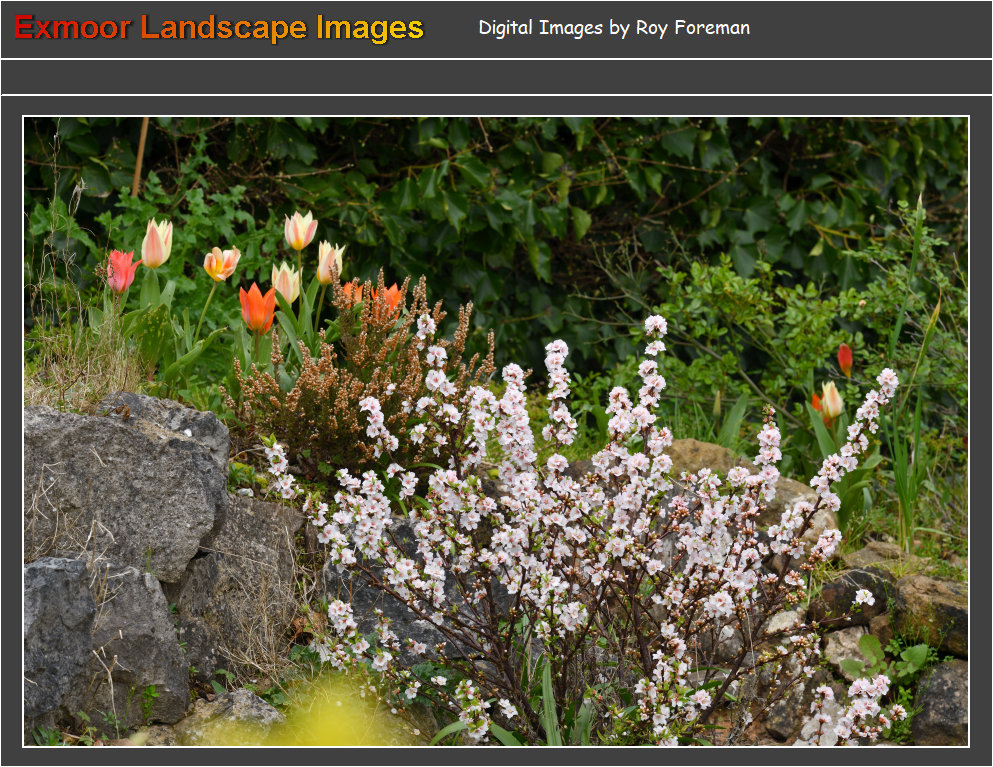Click the mossy rock at the photo's right edge

pos(930,612)
